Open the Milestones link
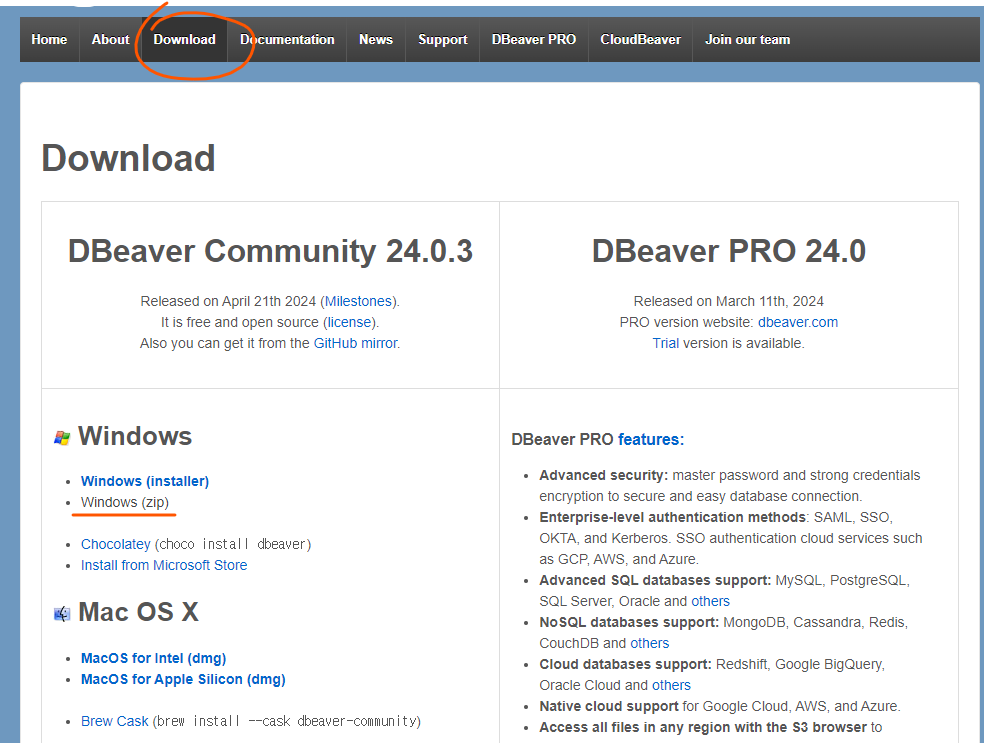The image size is (984, 743). pyautogui.click(x=358, y=301)
